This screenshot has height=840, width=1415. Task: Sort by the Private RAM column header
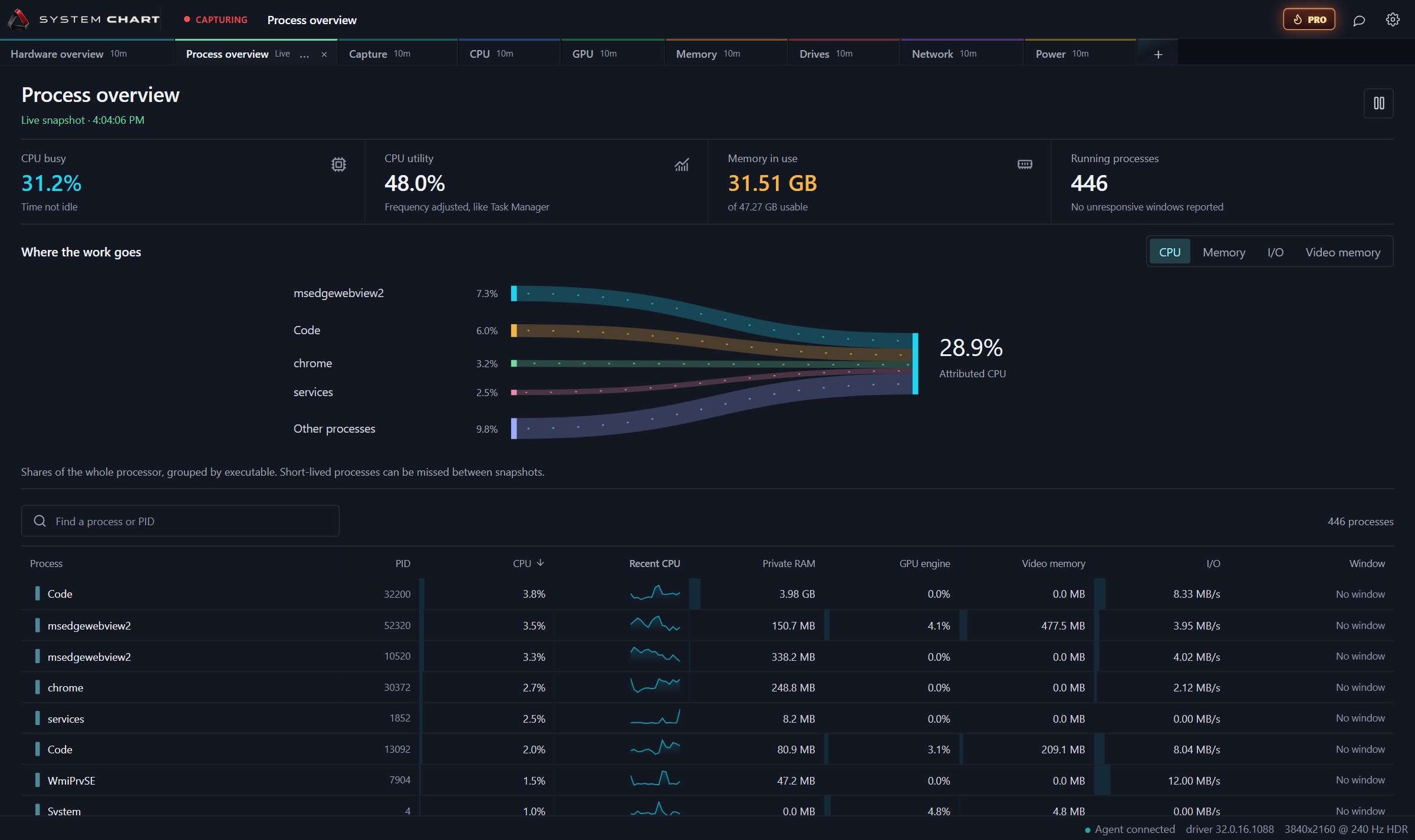789,564
